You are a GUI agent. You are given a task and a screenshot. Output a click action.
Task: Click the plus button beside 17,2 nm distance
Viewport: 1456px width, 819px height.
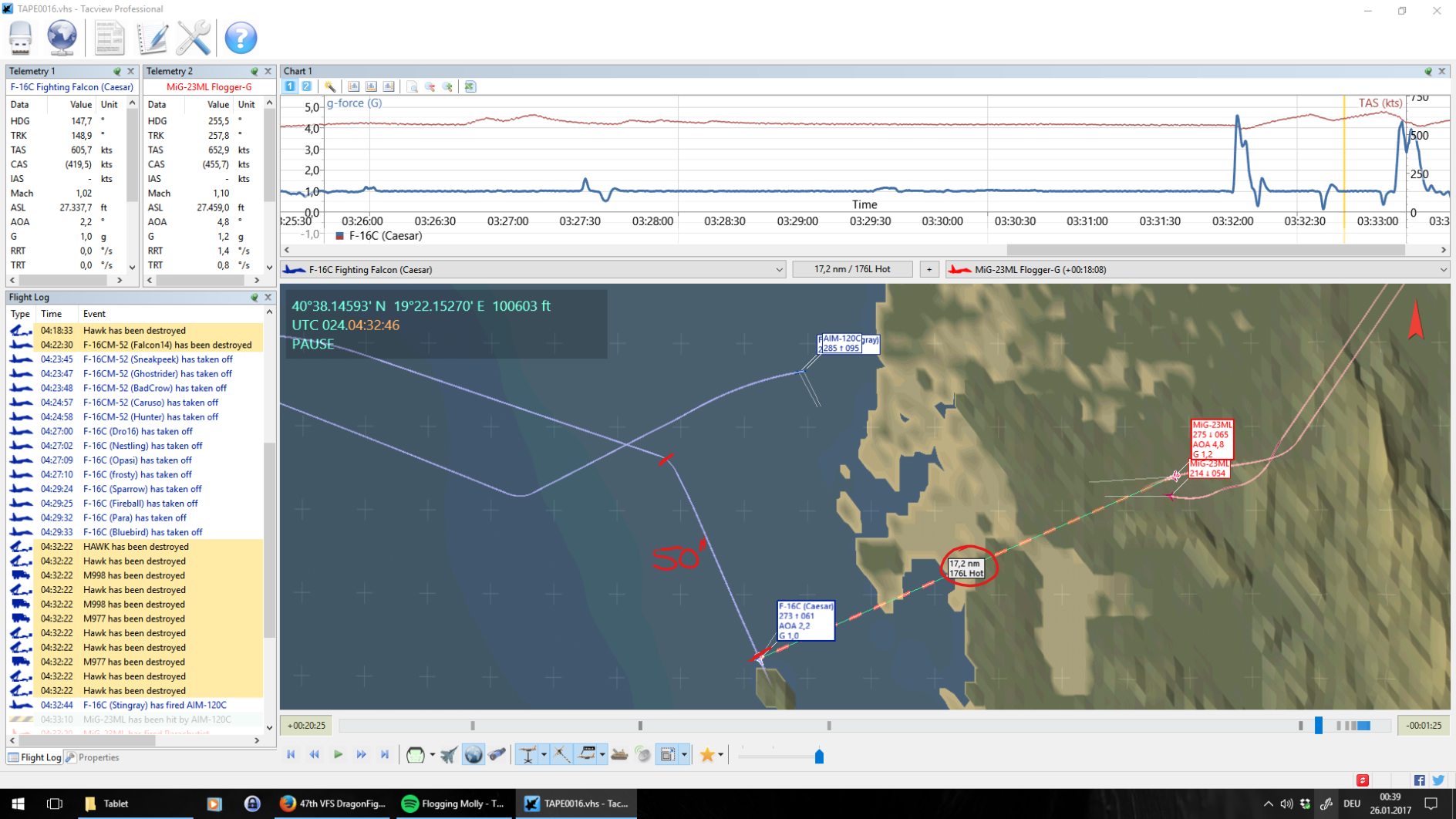point(929,269)
